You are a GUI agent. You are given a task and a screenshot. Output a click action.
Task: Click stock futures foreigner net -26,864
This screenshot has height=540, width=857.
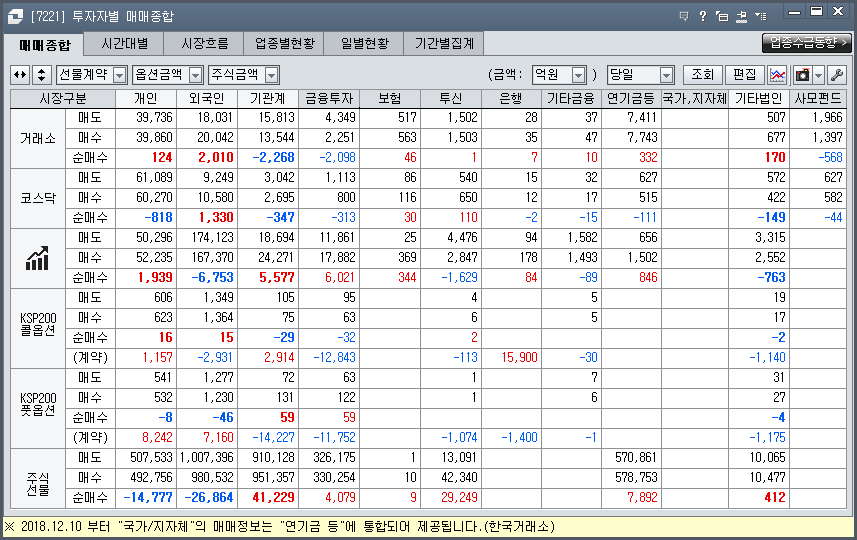(209, 498)
